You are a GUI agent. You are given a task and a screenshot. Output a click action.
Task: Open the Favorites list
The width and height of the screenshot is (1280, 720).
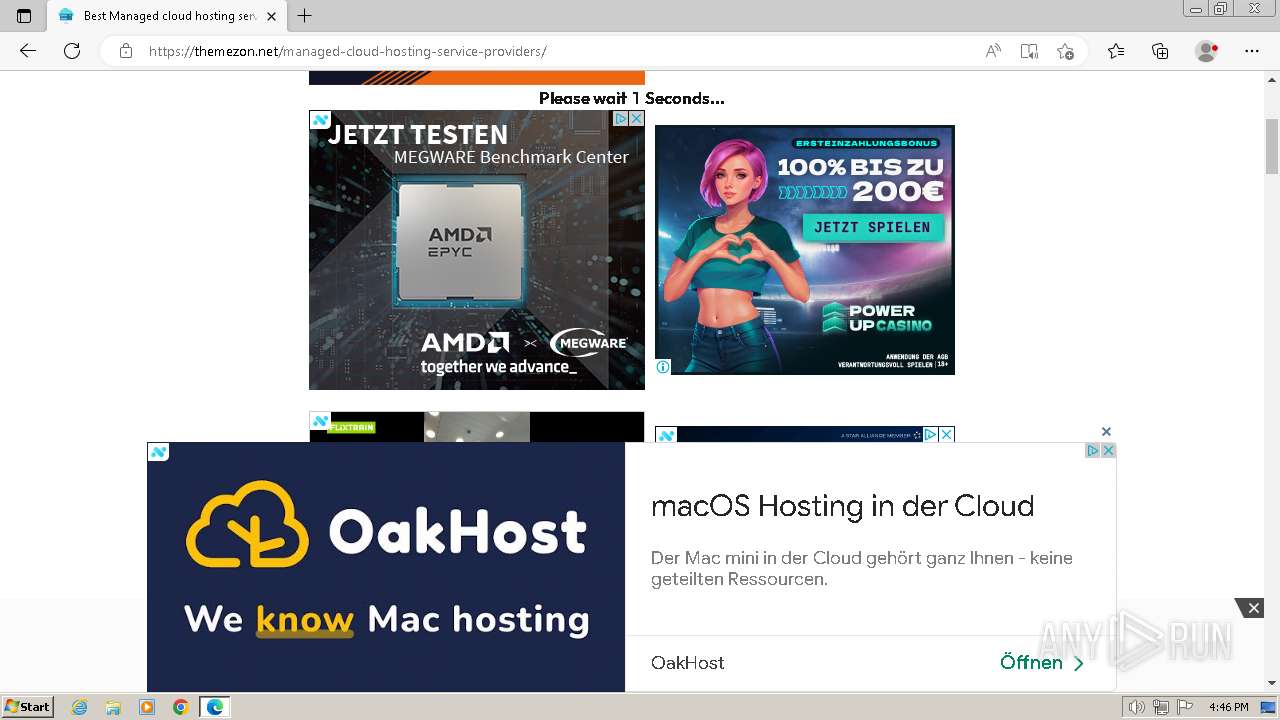tap(1116, 51)
